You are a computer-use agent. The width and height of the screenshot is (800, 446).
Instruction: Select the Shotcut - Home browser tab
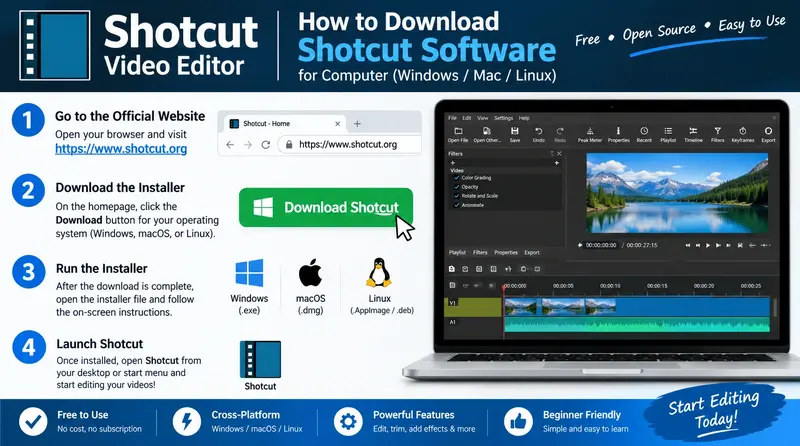285,124
